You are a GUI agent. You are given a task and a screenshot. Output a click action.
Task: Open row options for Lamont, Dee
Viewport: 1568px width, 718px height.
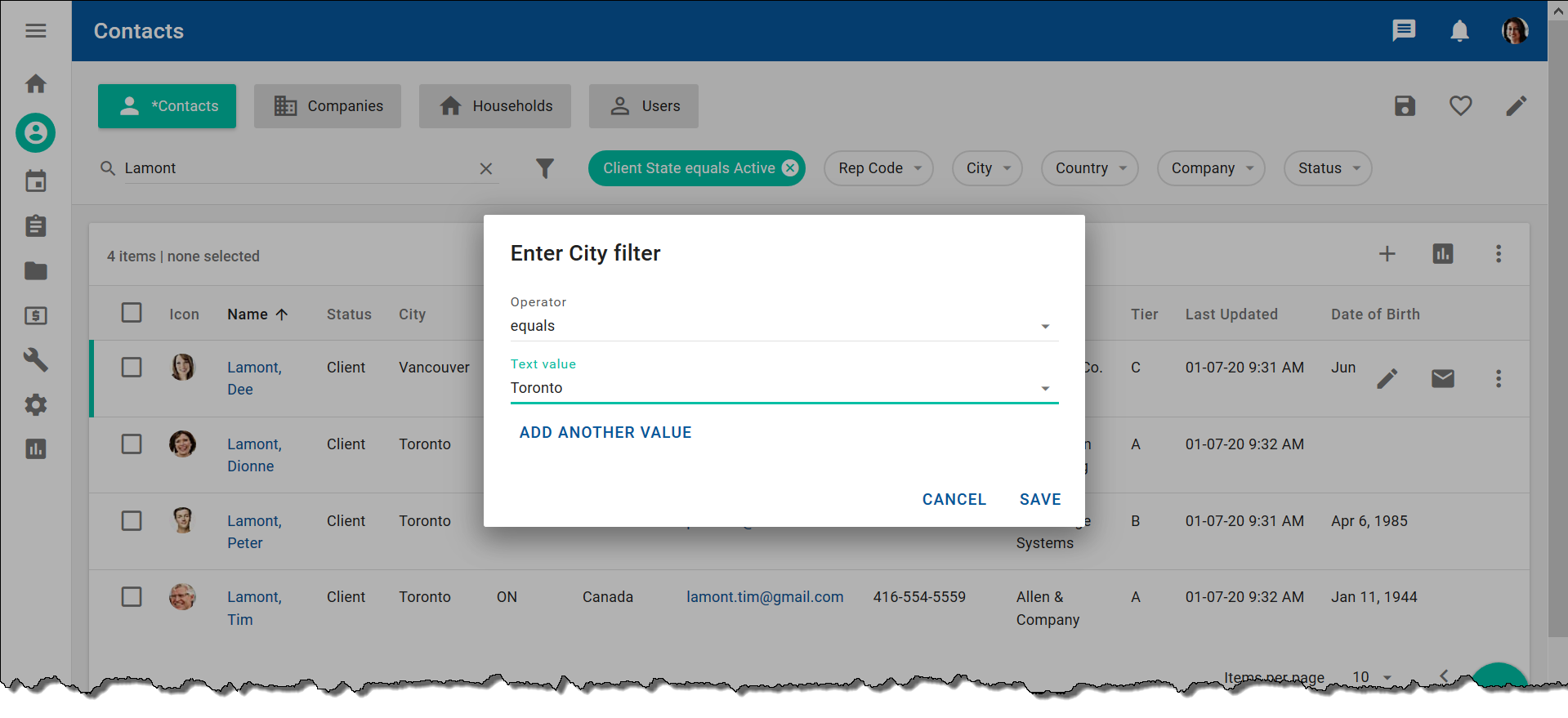point(1499,378)
